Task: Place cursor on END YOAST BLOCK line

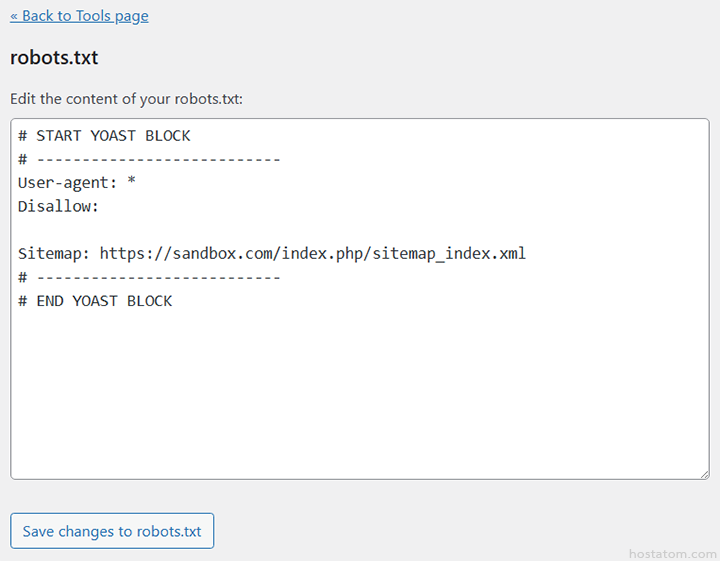Action: 95,301
